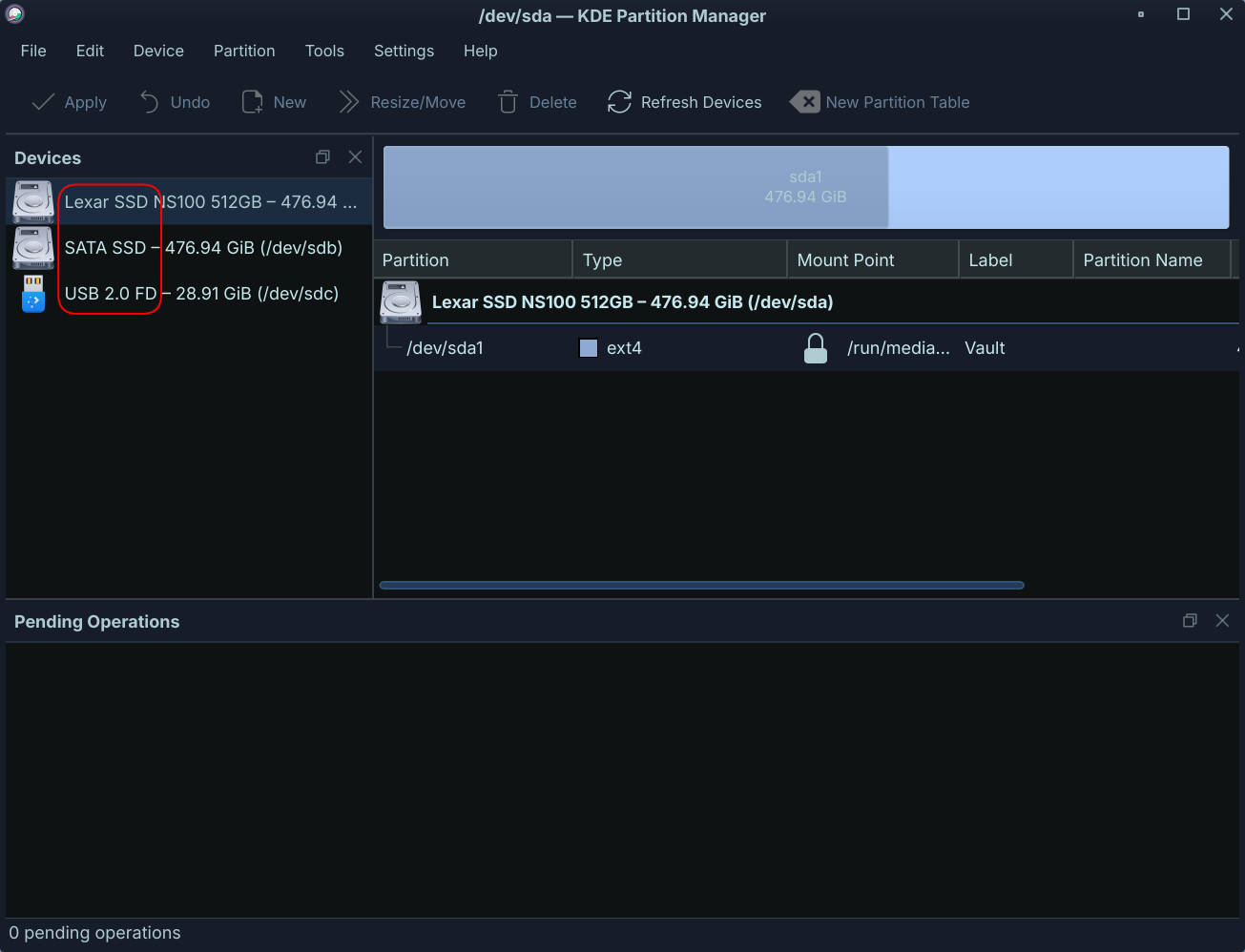Click the application icon in title bar
This screenshot has width=1245, height=952.
point(14,14)
